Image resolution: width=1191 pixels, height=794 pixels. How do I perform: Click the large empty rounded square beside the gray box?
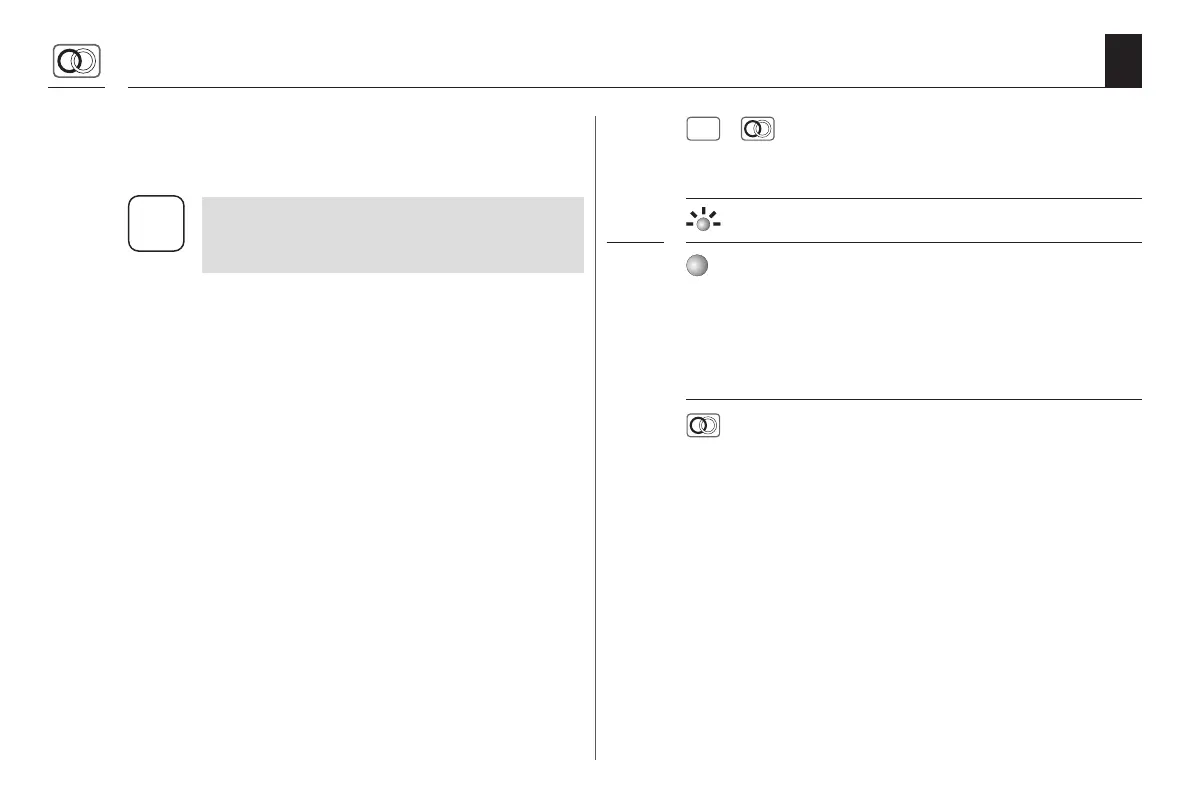point(156,223)
